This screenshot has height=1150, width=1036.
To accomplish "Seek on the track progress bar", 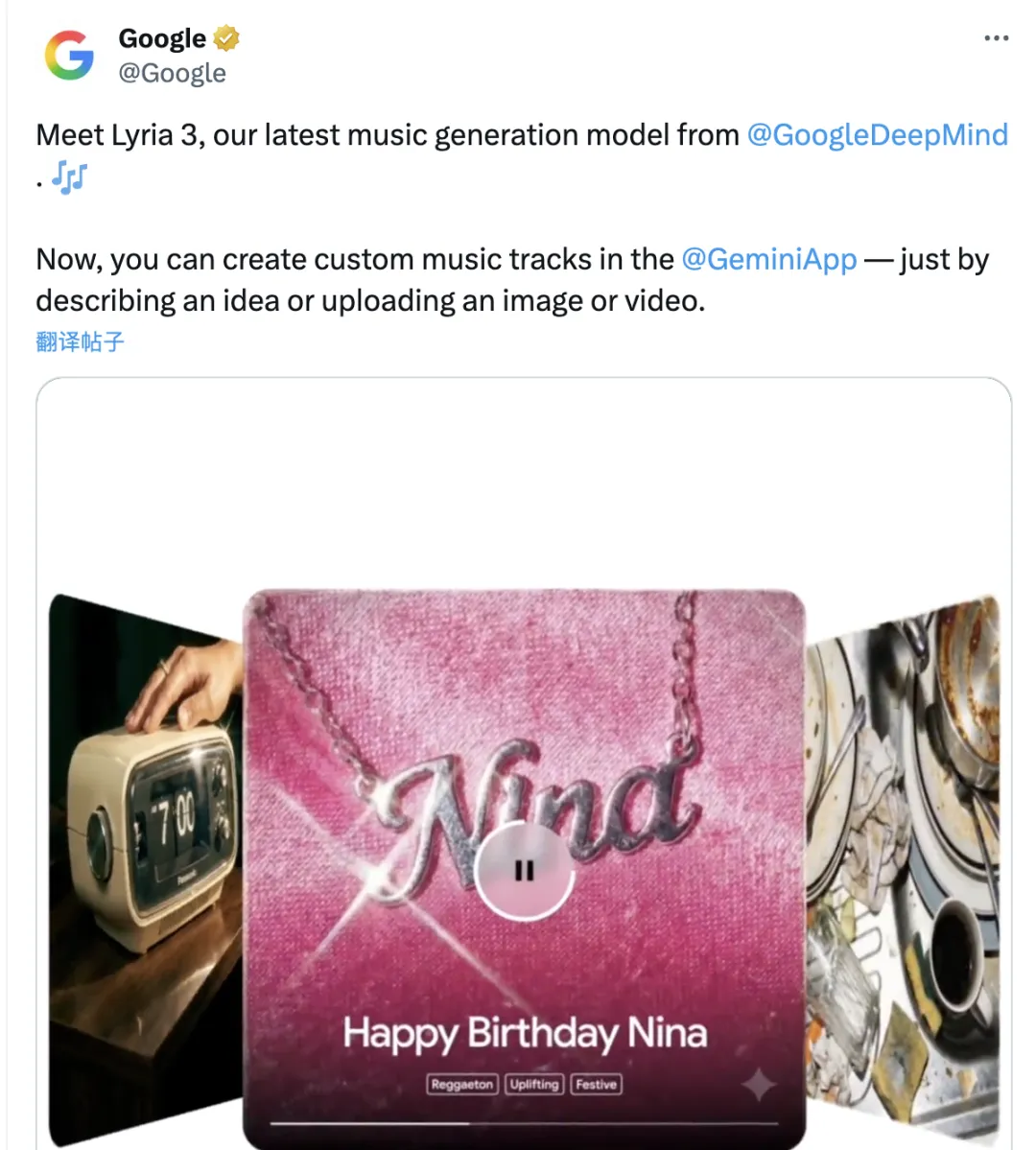I will click(524, 1122).
